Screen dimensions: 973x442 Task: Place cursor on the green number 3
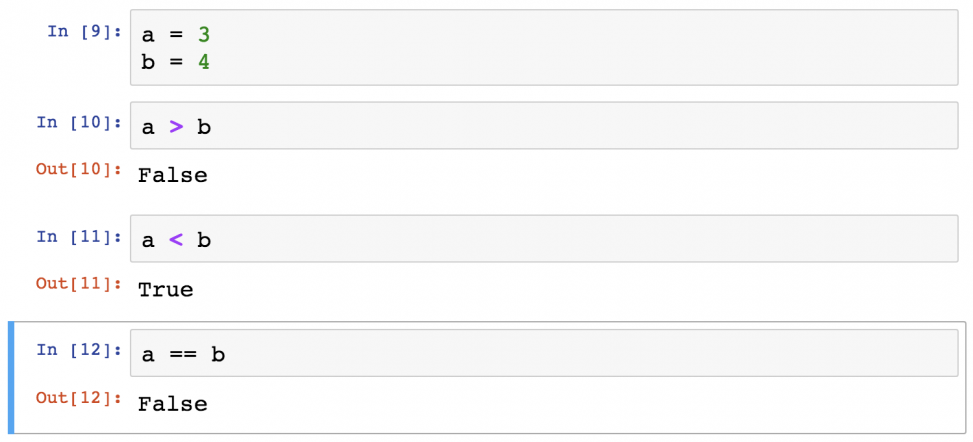click(x=204, y=35)
